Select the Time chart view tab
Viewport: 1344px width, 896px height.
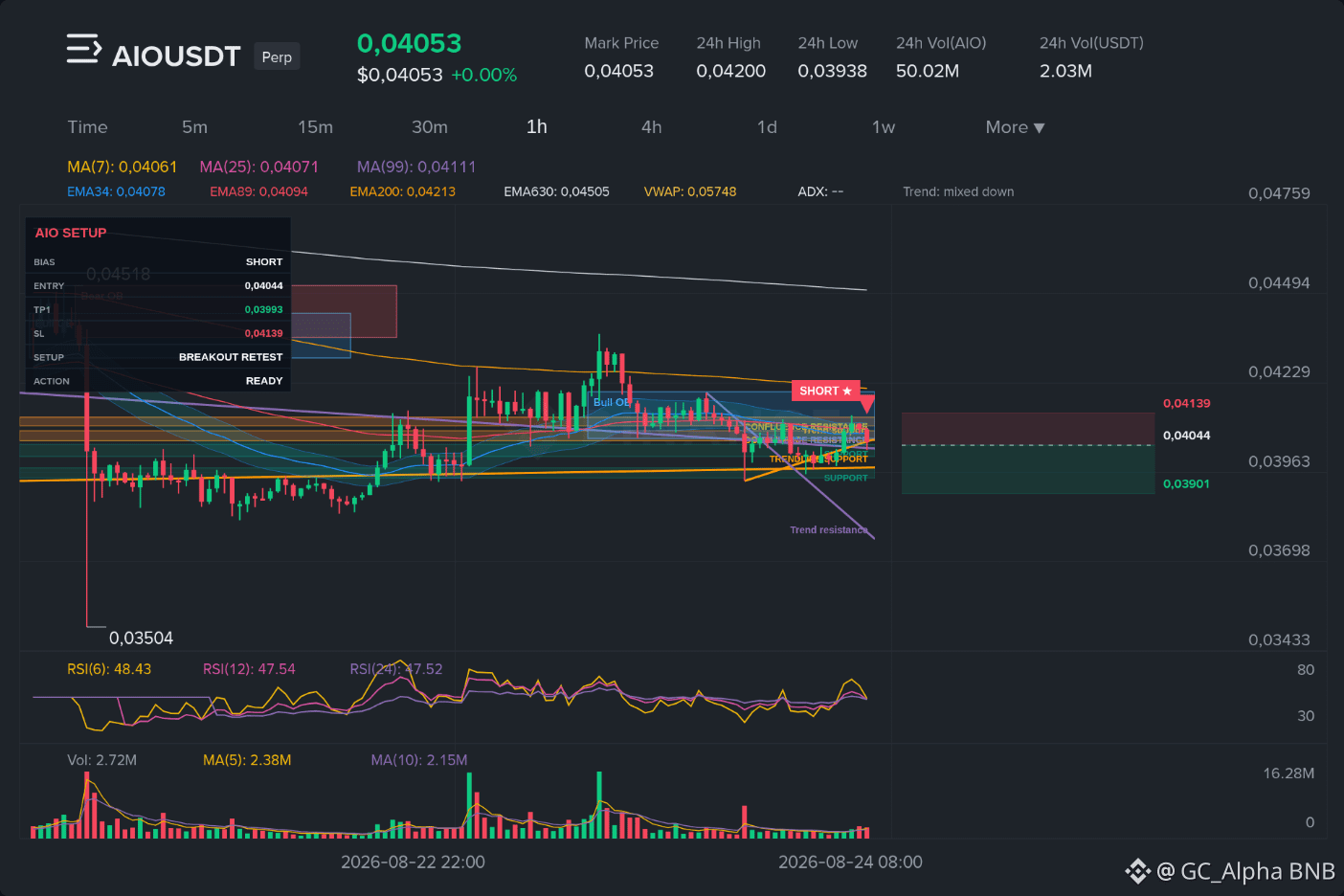pos(87,127)
